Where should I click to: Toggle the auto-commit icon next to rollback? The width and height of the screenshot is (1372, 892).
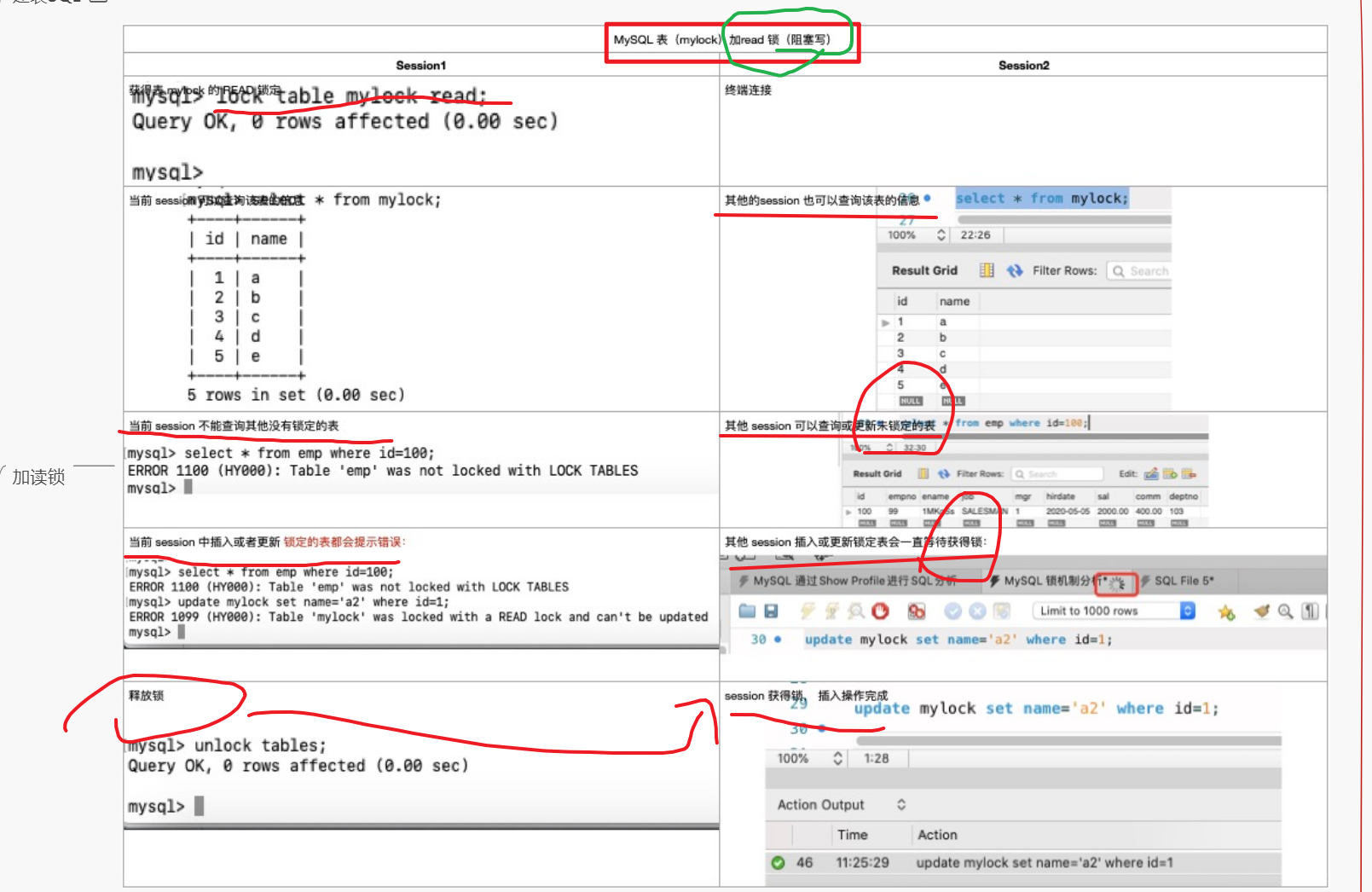tap(1002, 611)
